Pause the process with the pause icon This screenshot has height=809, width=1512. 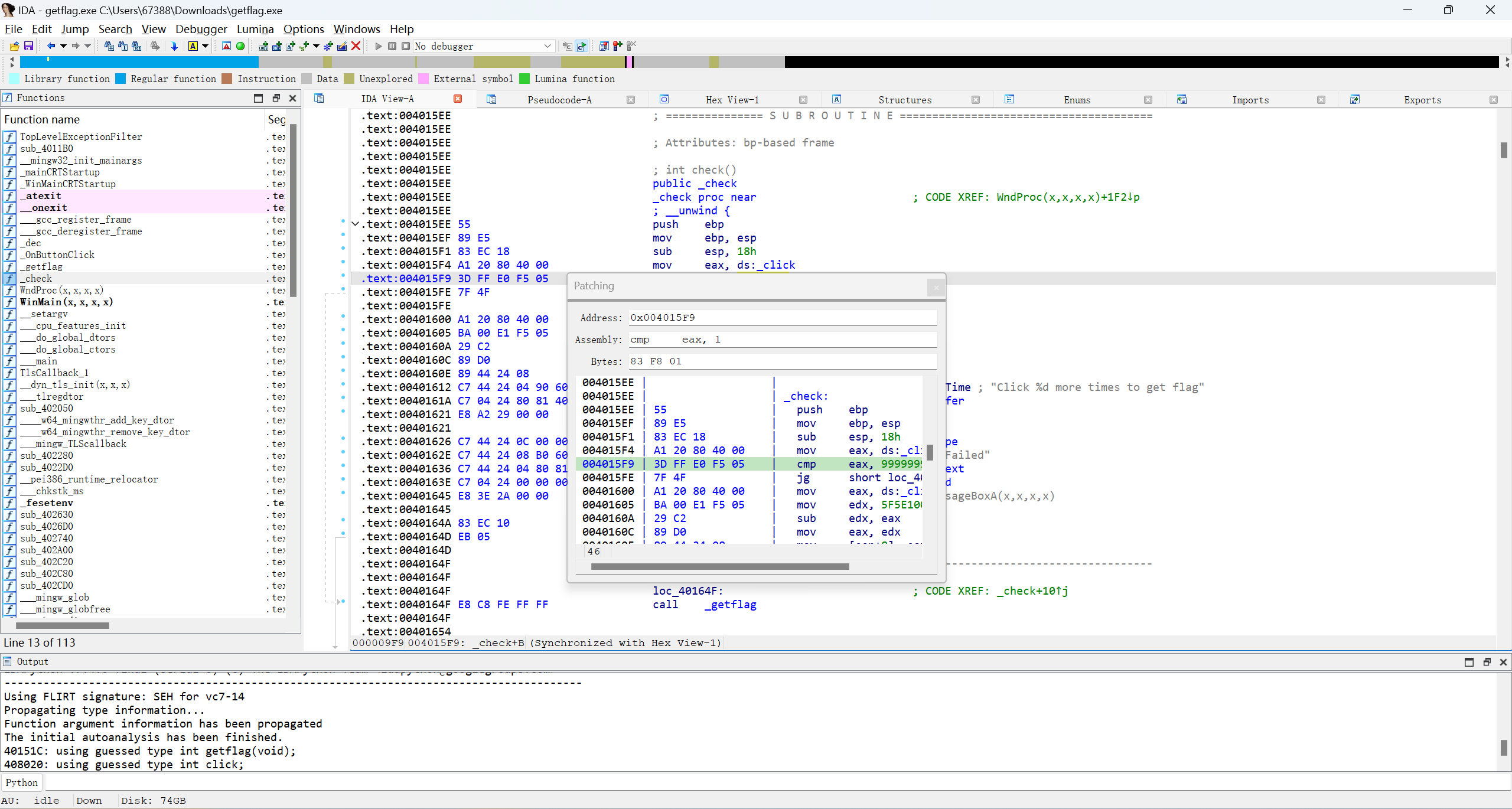click(x=392, y=46)
